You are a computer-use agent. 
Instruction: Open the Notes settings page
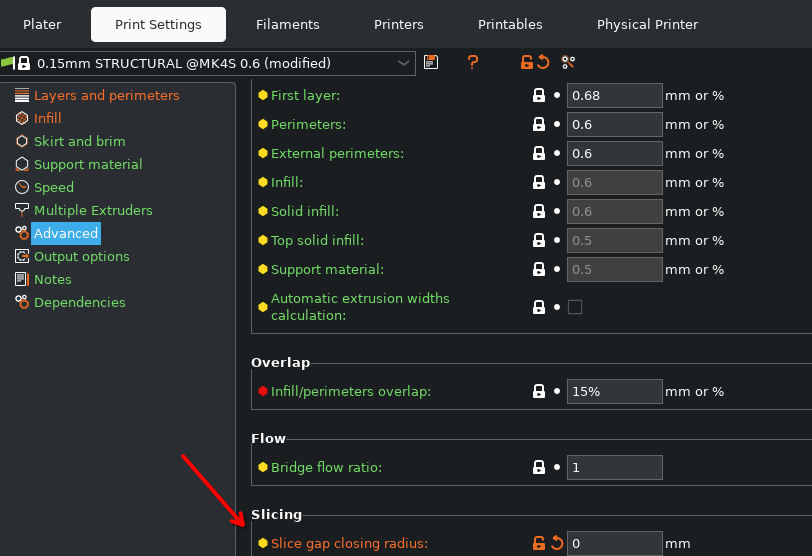(53, 279)
